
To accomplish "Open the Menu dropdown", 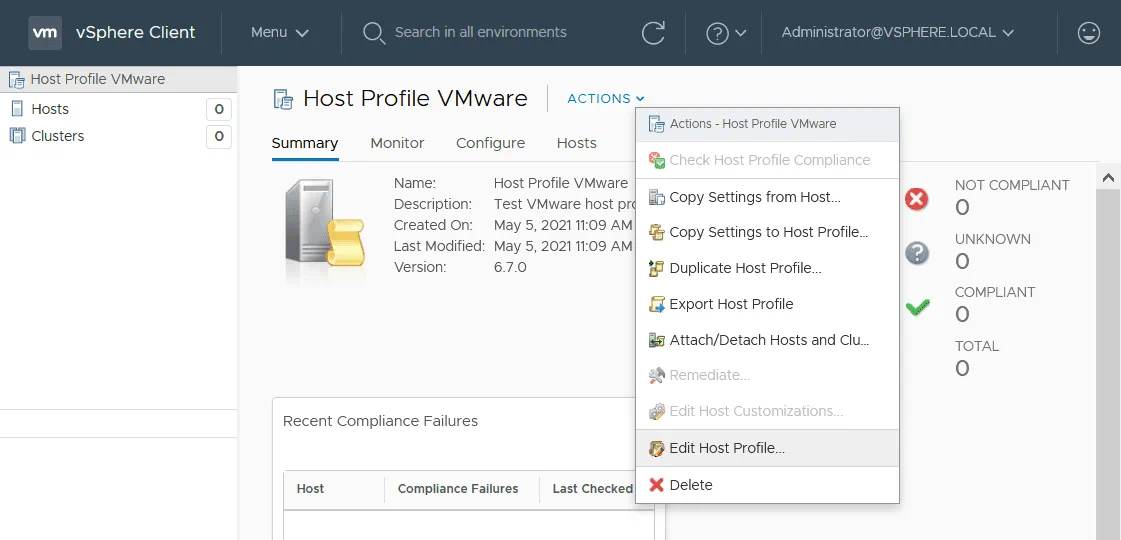I will (x=279, y=33).
